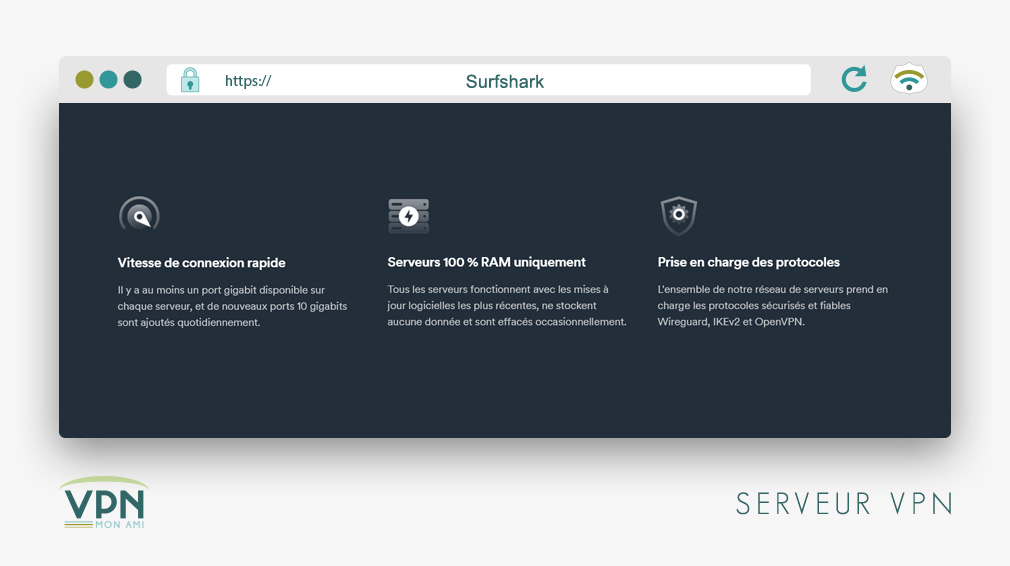Click the dark green window dot
1010x566 pixels.
tap(132, 80)
